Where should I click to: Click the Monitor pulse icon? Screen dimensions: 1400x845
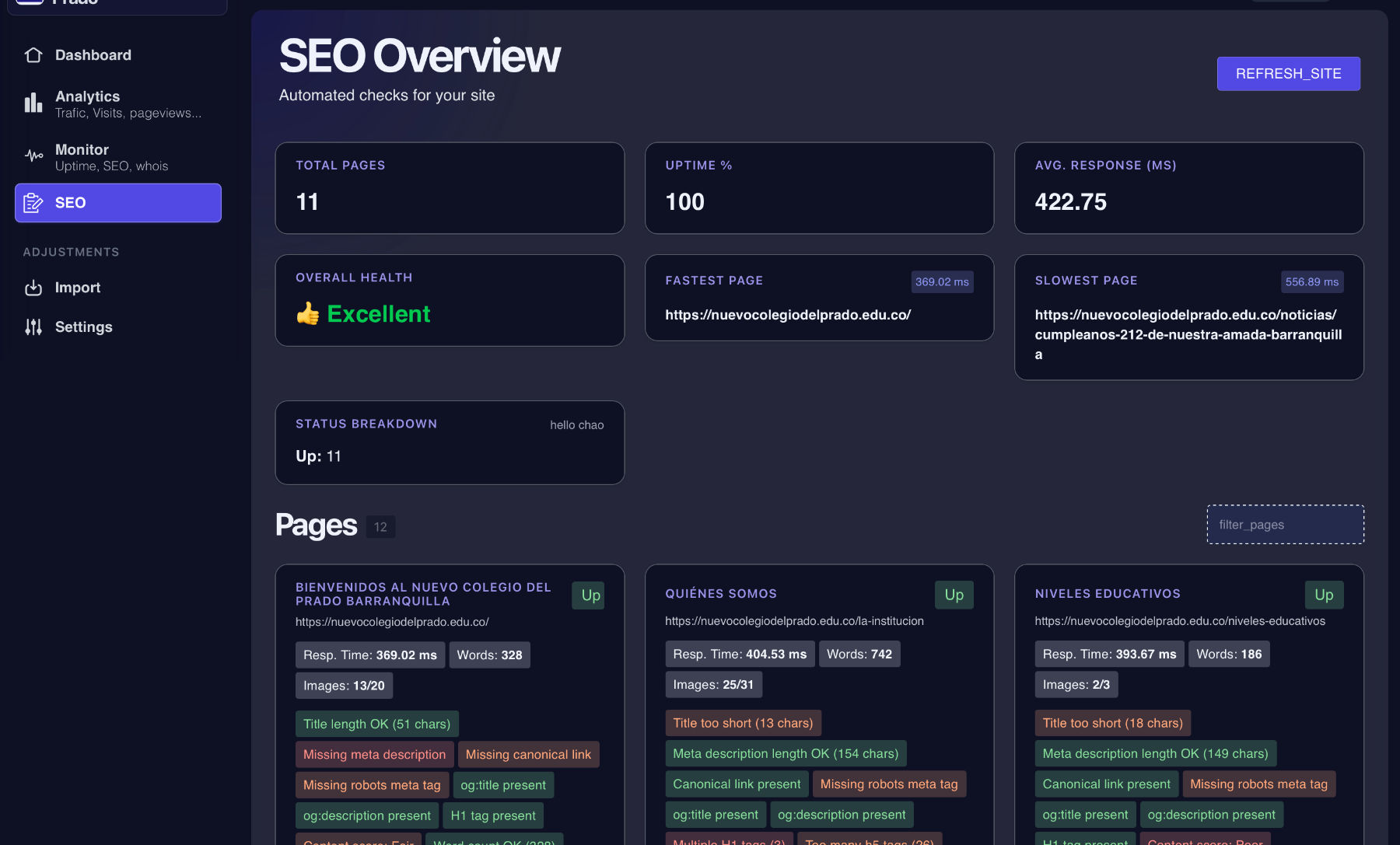(x=33, y=155)
